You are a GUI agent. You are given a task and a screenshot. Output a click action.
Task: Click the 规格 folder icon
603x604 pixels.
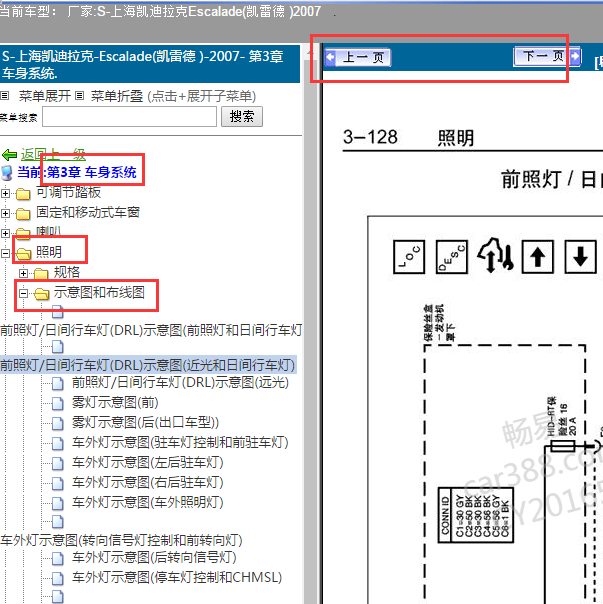coord(41,273)
